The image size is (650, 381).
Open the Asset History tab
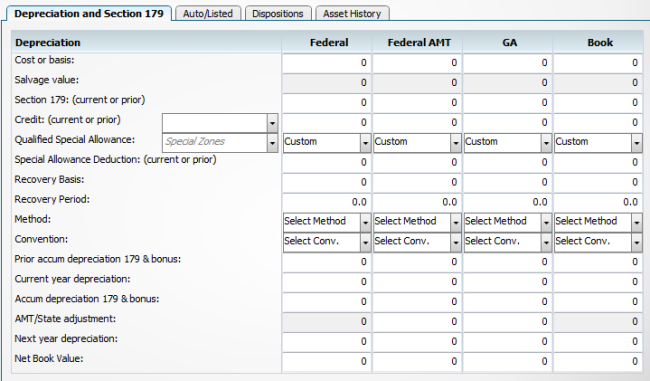point(352,13)
